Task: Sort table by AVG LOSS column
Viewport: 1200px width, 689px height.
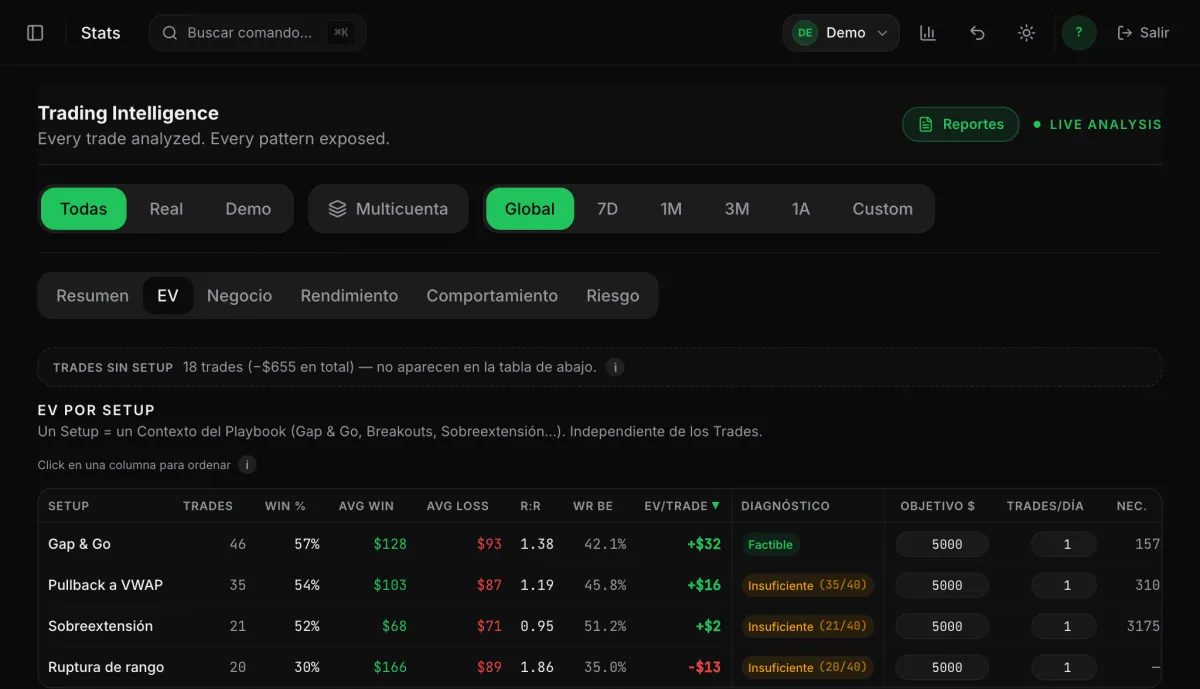Action: [x=457, y=506]
